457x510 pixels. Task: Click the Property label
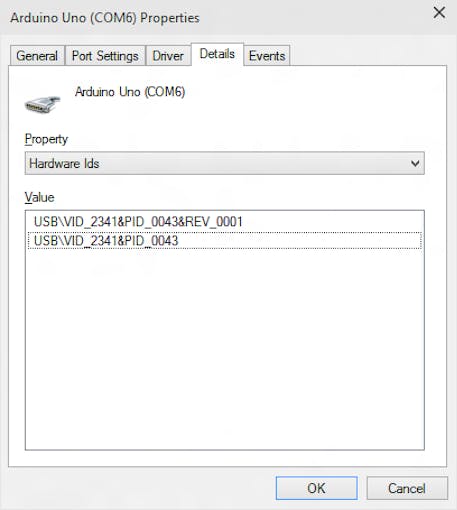pos(46,139)
